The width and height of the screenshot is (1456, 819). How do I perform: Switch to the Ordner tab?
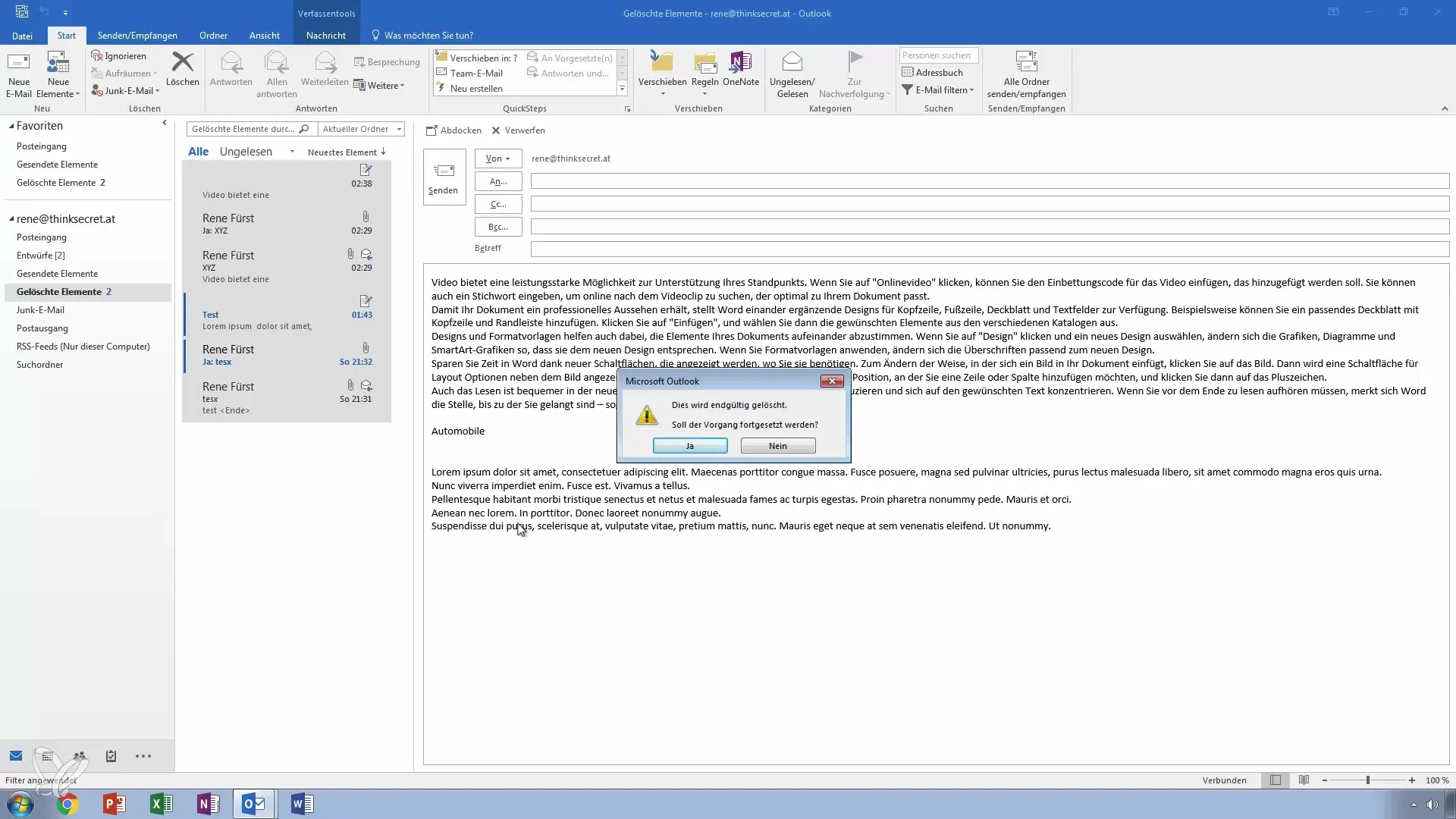click(x=213, y=36)
